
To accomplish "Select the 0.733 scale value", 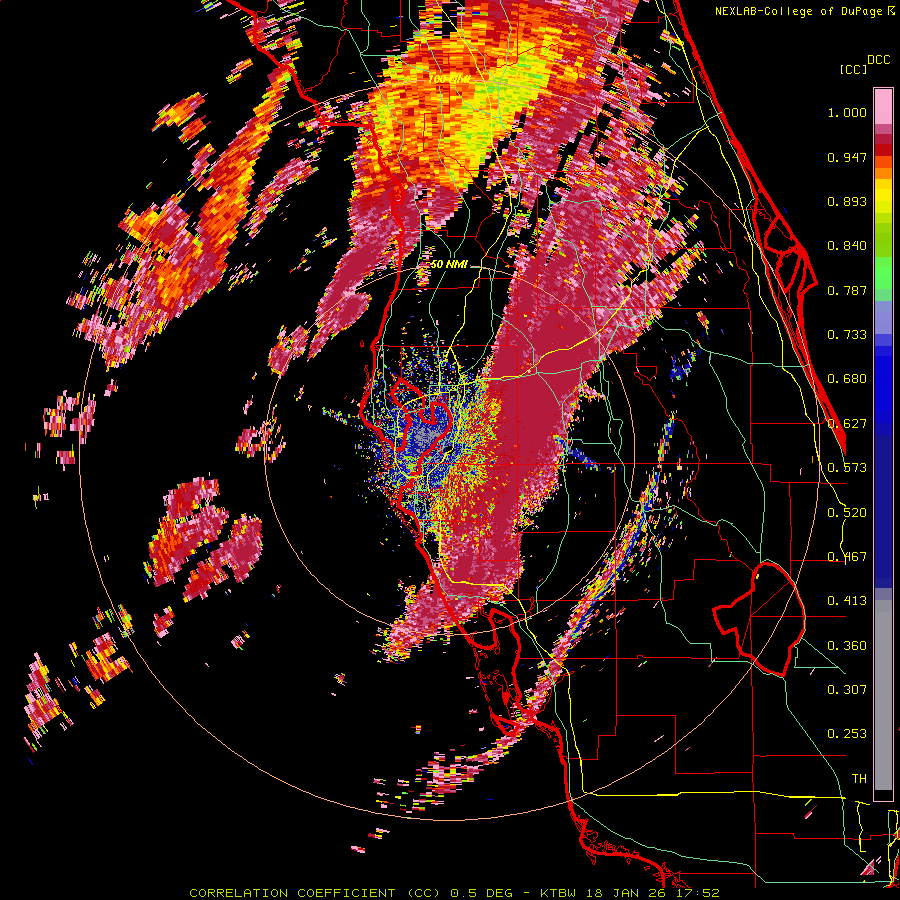I will (847, 335).
